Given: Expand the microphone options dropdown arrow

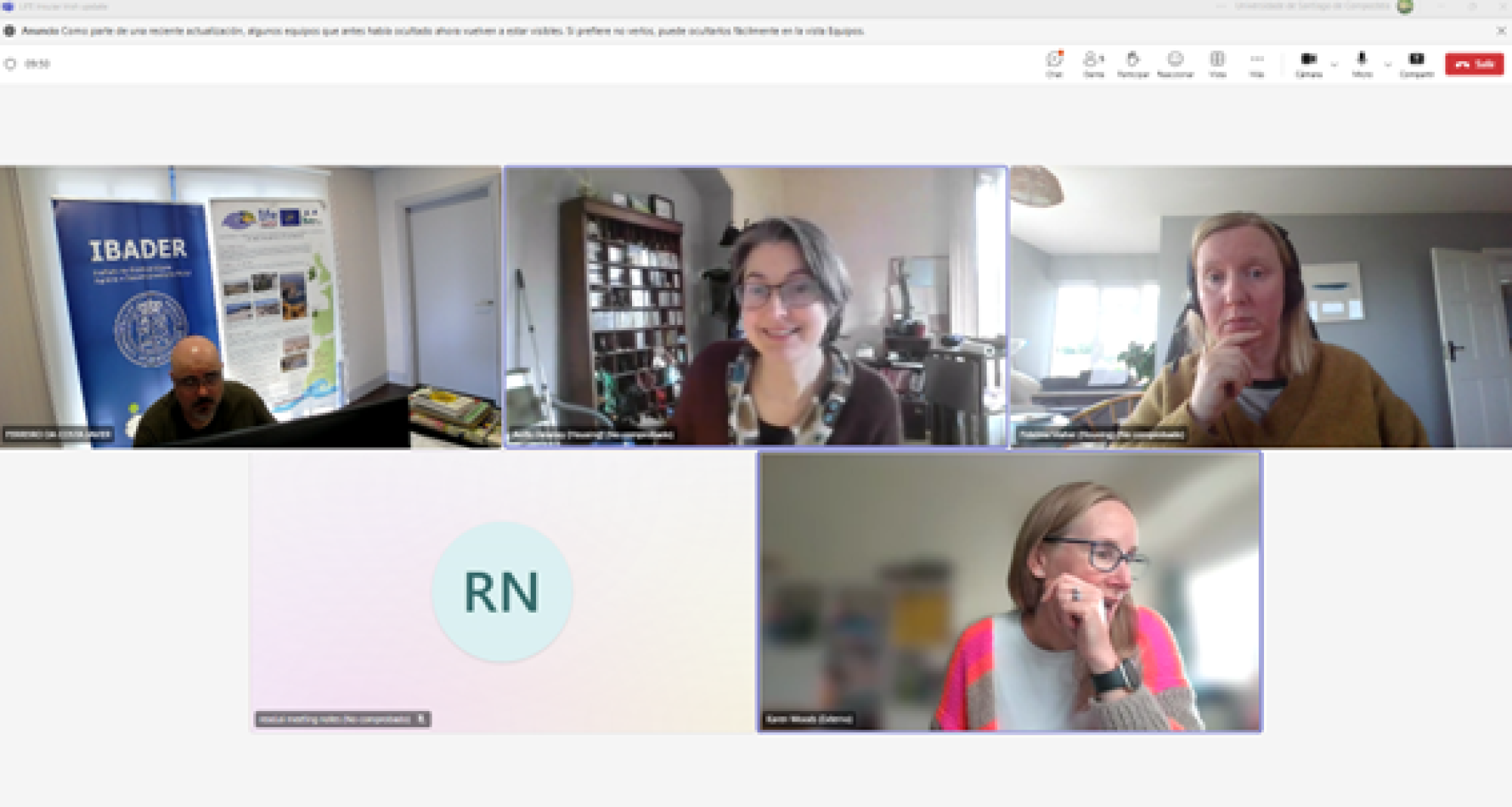Looking at the screenshot, I should tap(1387, 65).
